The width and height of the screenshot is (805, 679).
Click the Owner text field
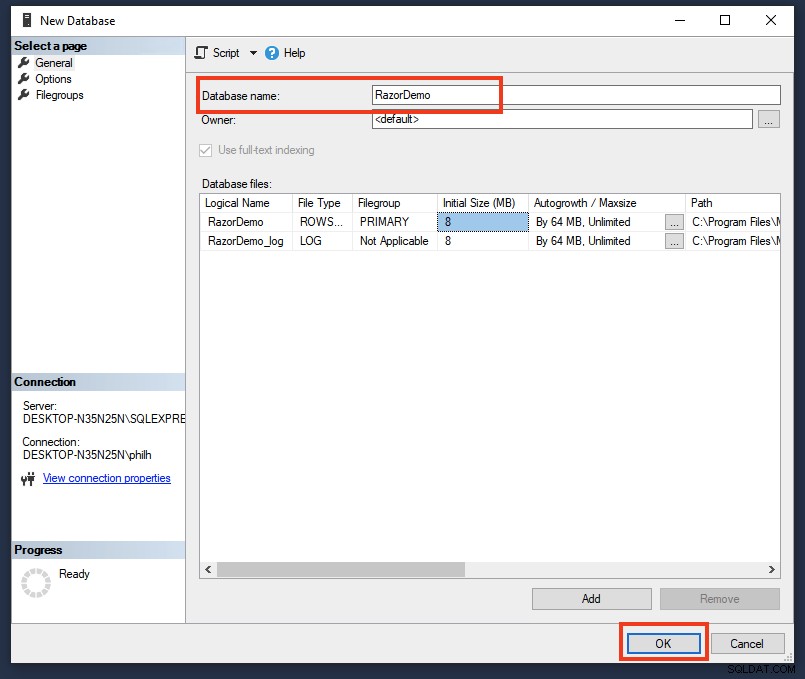pos(562,119)
